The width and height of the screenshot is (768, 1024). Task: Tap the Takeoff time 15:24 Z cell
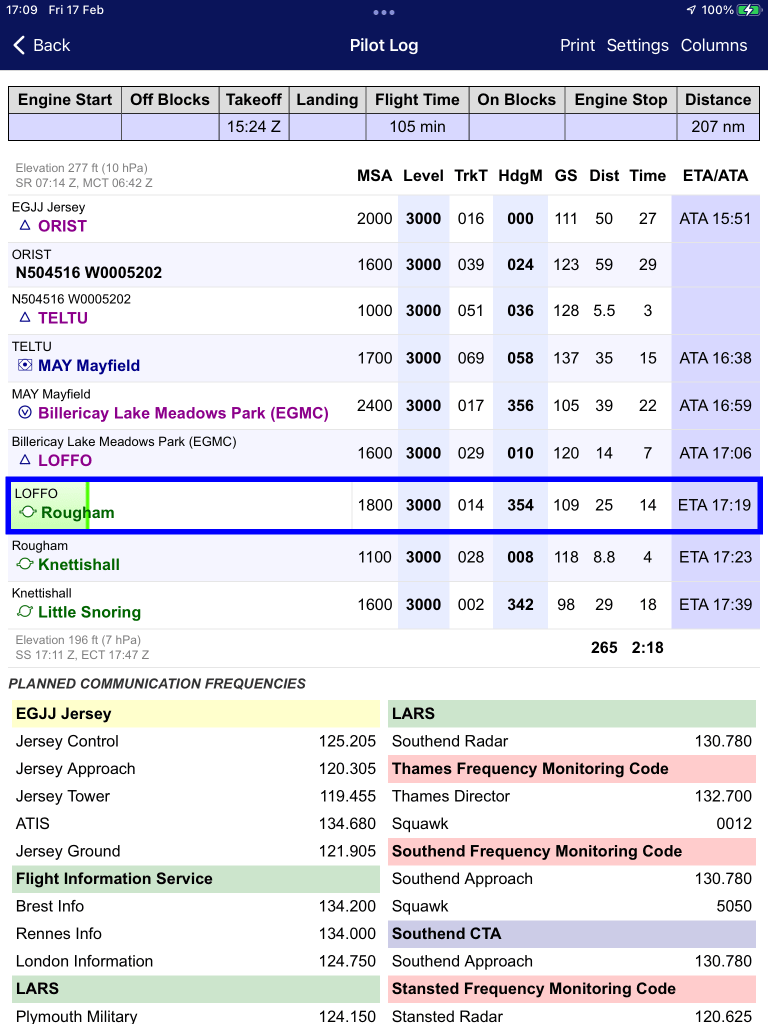pos(253,127)
